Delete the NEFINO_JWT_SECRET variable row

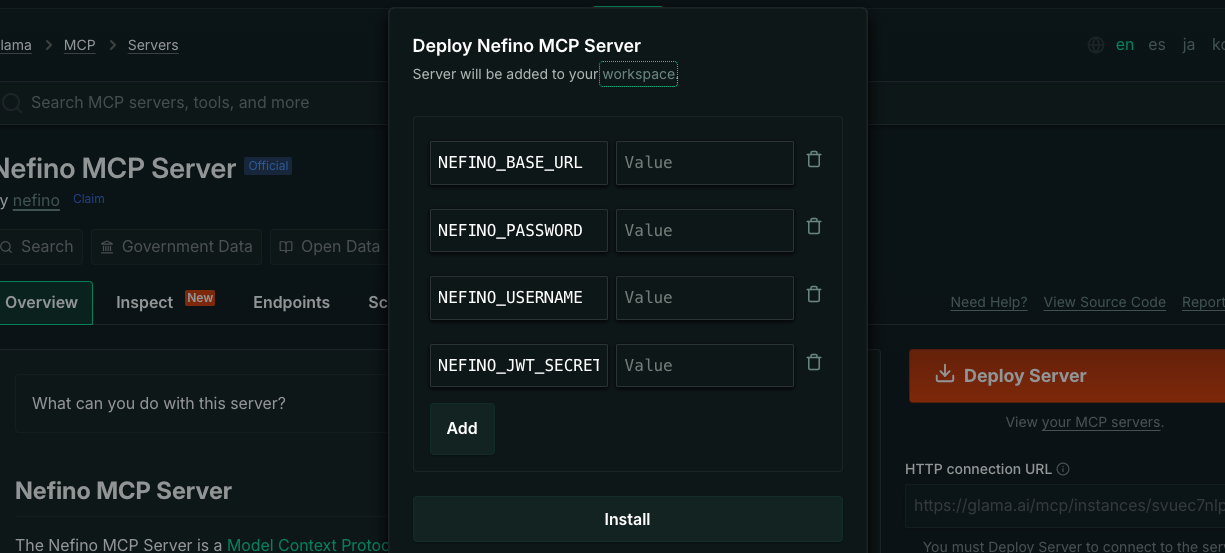click(814, 362)
